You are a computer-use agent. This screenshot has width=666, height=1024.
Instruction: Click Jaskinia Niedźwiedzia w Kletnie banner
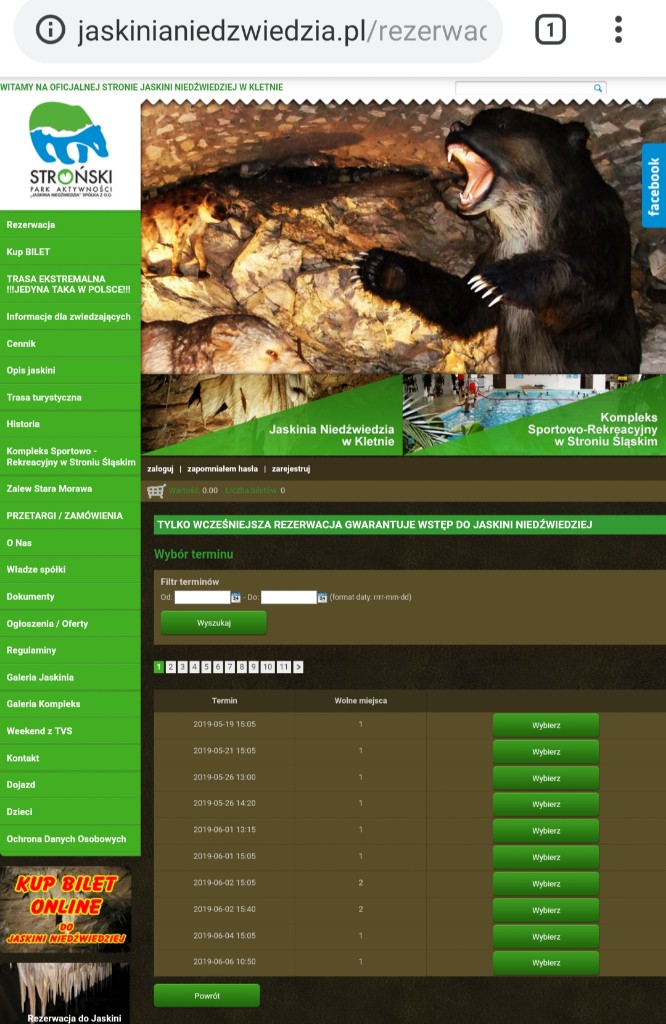272,415
